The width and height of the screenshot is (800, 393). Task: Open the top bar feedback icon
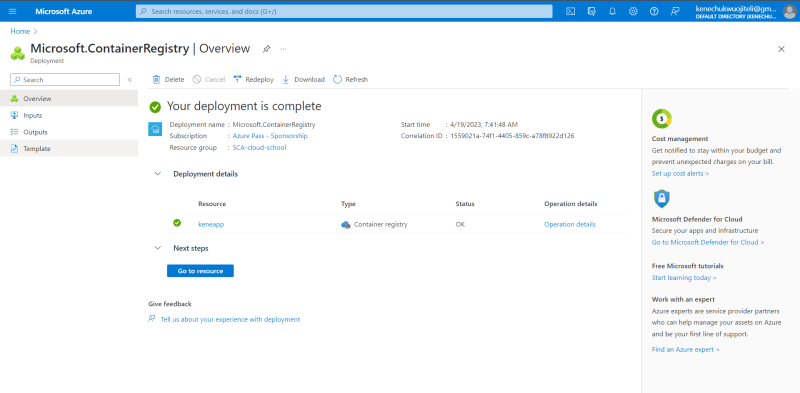click(x=675, y=11)
